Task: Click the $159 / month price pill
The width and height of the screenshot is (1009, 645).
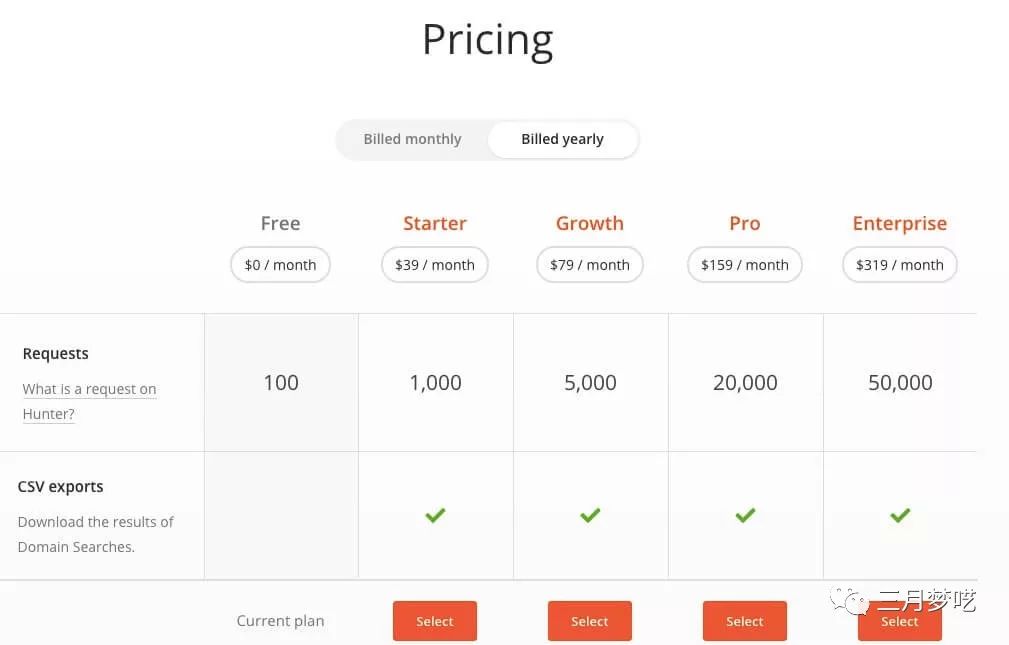Action: [745, 265]
